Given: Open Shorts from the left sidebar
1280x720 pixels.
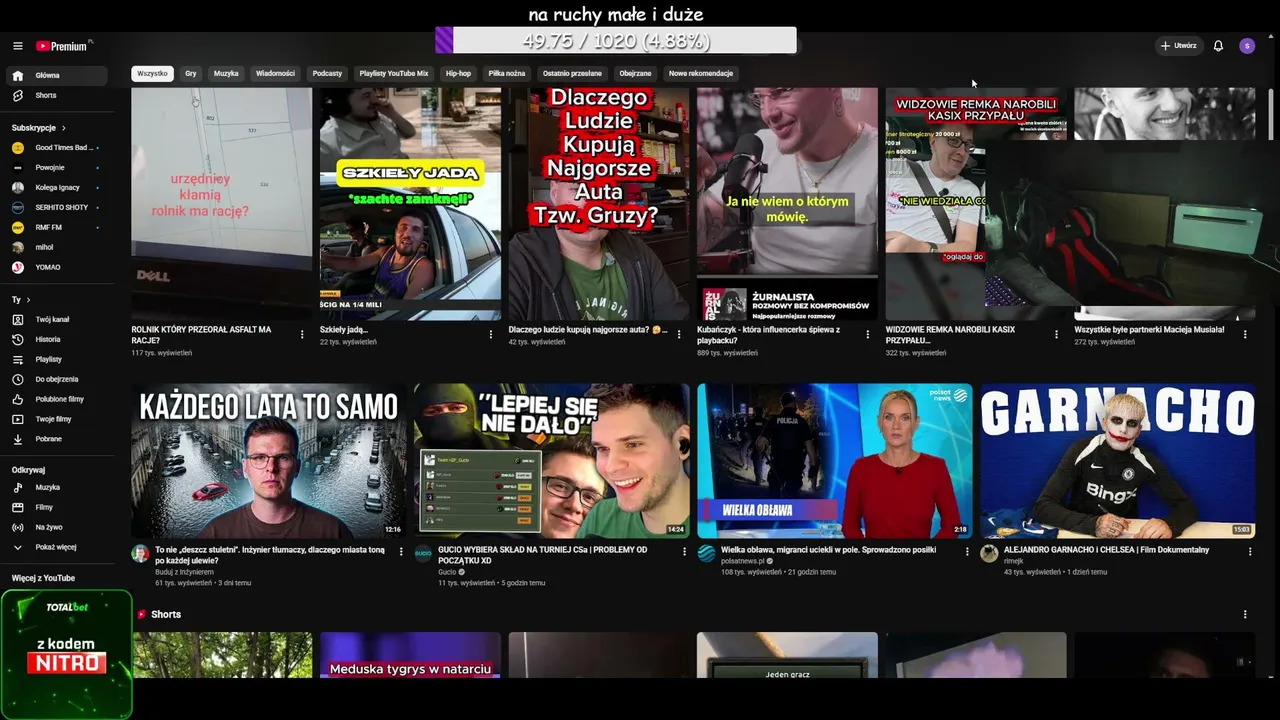Looking at the screenshot, I should pos(57,96).
